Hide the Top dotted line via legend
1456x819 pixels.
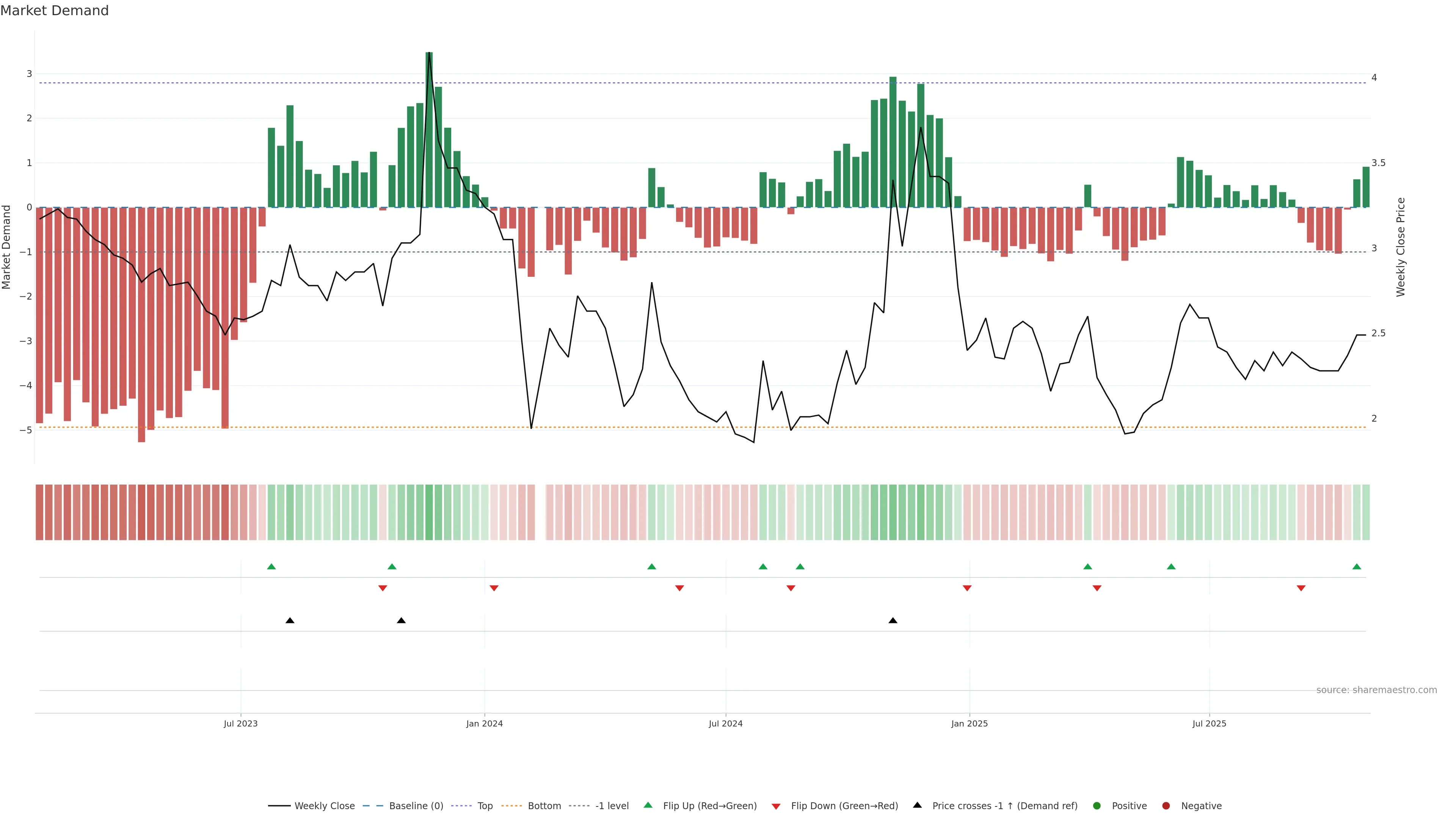[485, 805]
